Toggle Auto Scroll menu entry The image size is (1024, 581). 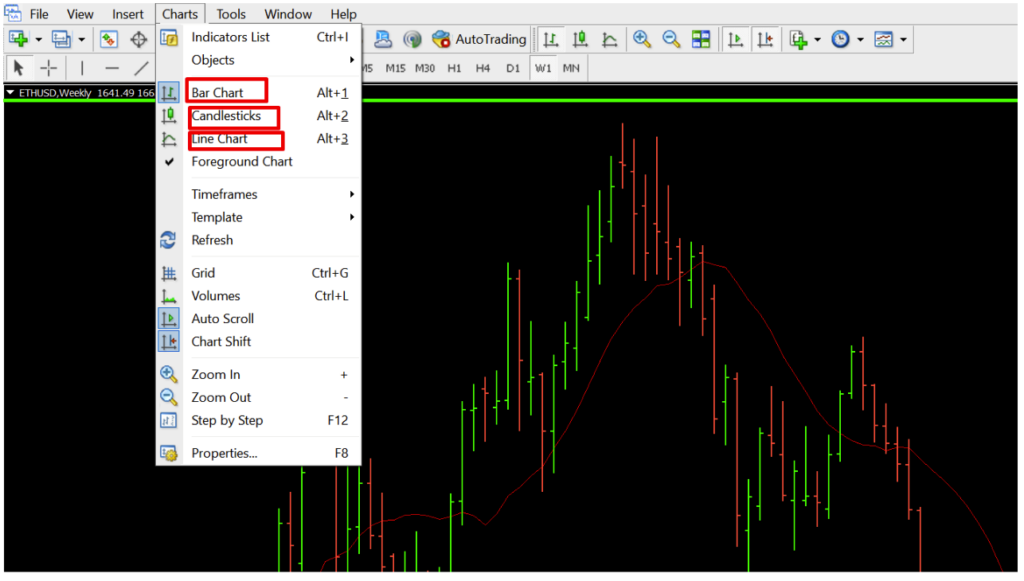259,319
